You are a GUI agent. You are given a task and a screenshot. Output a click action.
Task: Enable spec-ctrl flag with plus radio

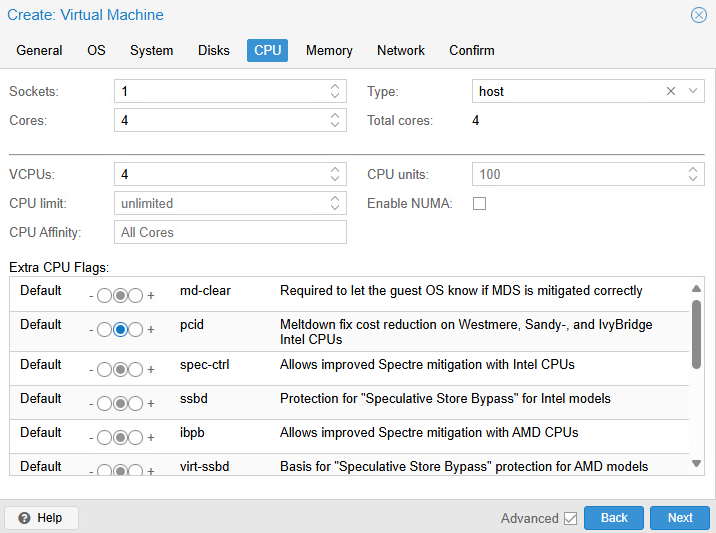136,370
